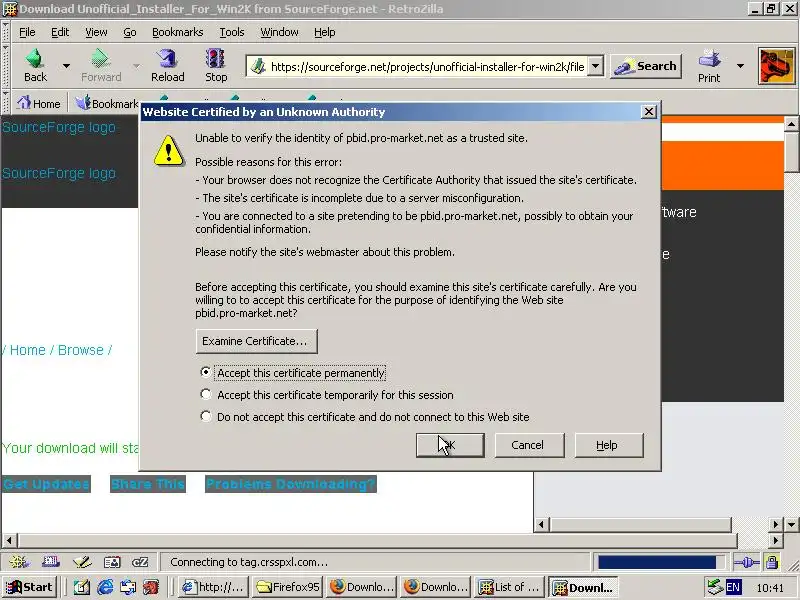Viewport: 800px width, 600px height.
Task: Open the Back button history dropdown
Action: pos(66,66)
